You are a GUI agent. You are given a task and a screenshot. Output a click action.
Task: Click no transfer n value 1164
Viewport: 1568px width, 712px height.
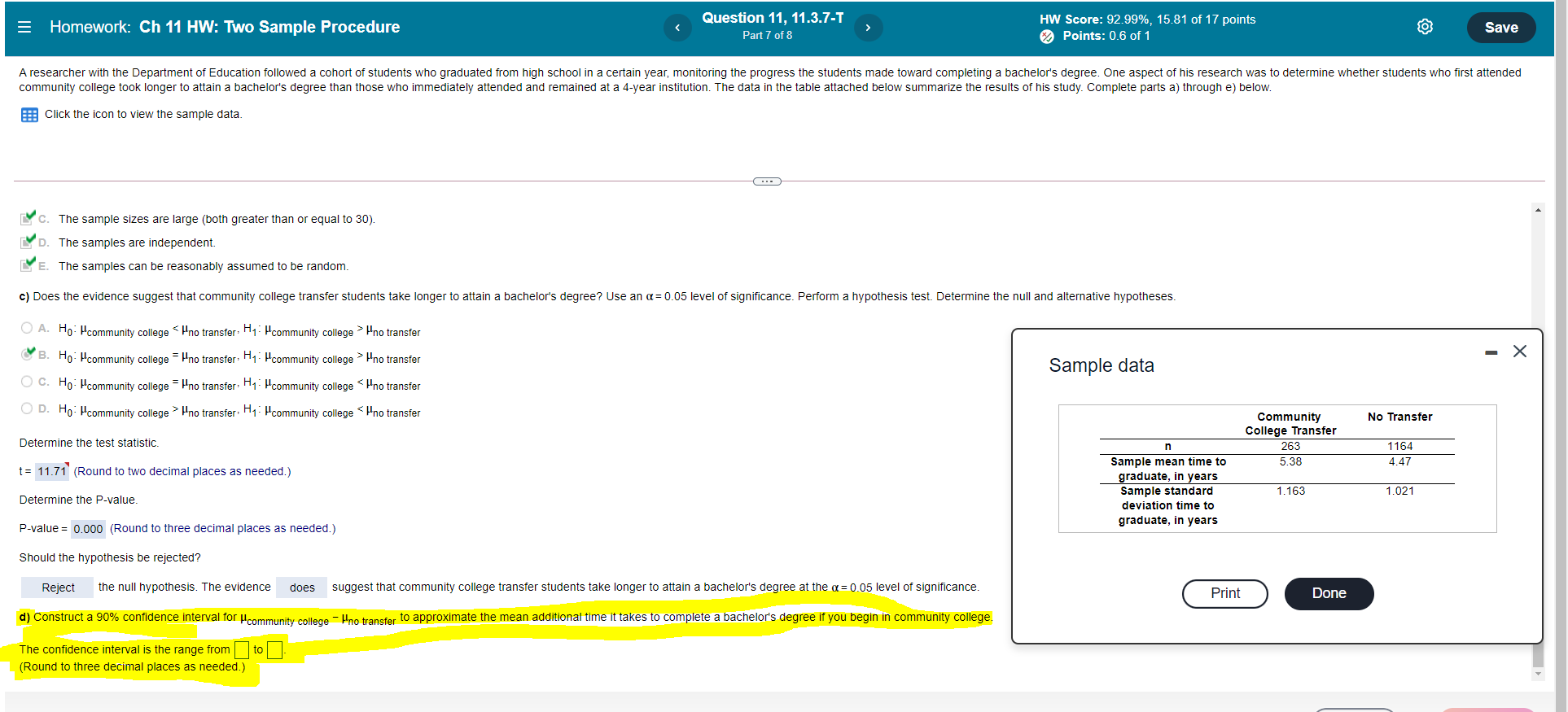(x=1400, y=446)
